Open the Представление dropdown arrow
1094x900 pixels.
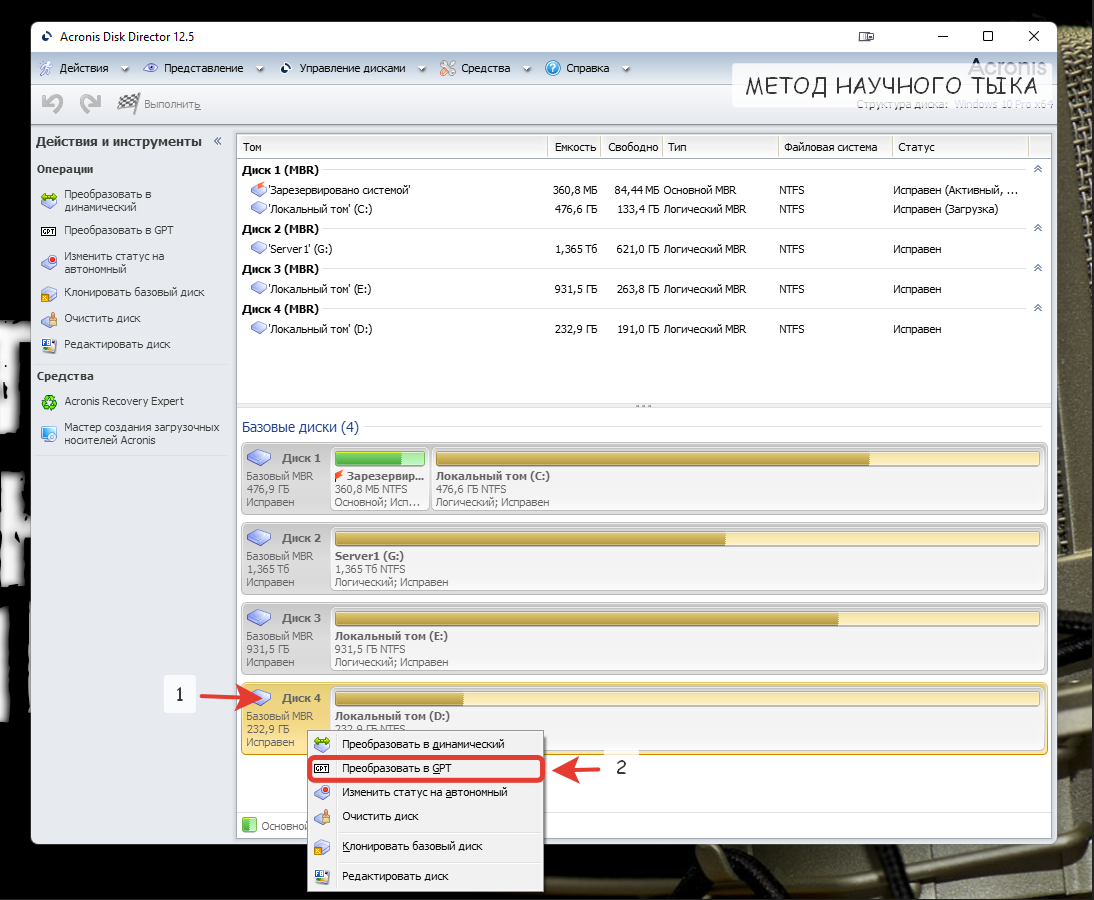pos(260,69)
